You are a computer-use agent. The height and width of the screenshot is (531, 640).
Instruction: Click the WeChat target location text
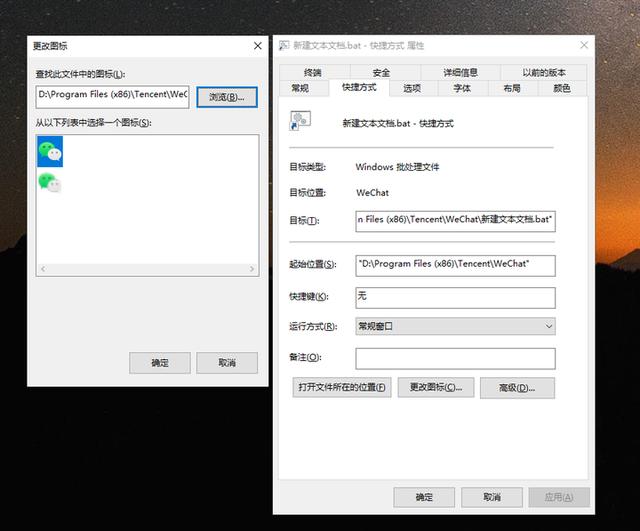[x=372, y=193]
